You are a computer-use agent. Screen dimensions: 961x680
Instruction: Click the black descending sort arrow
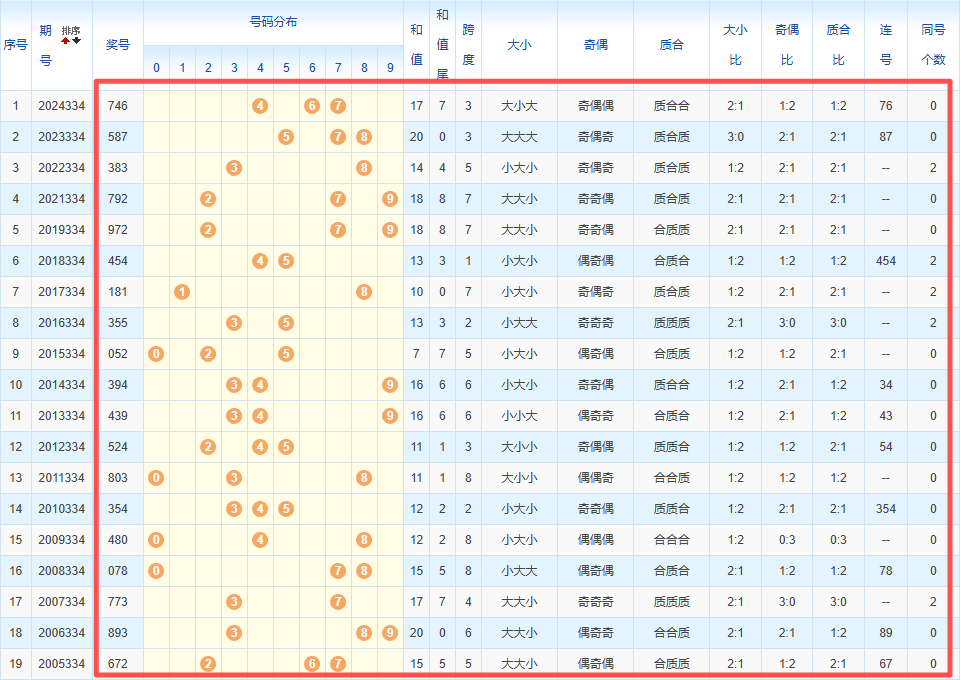76,41
